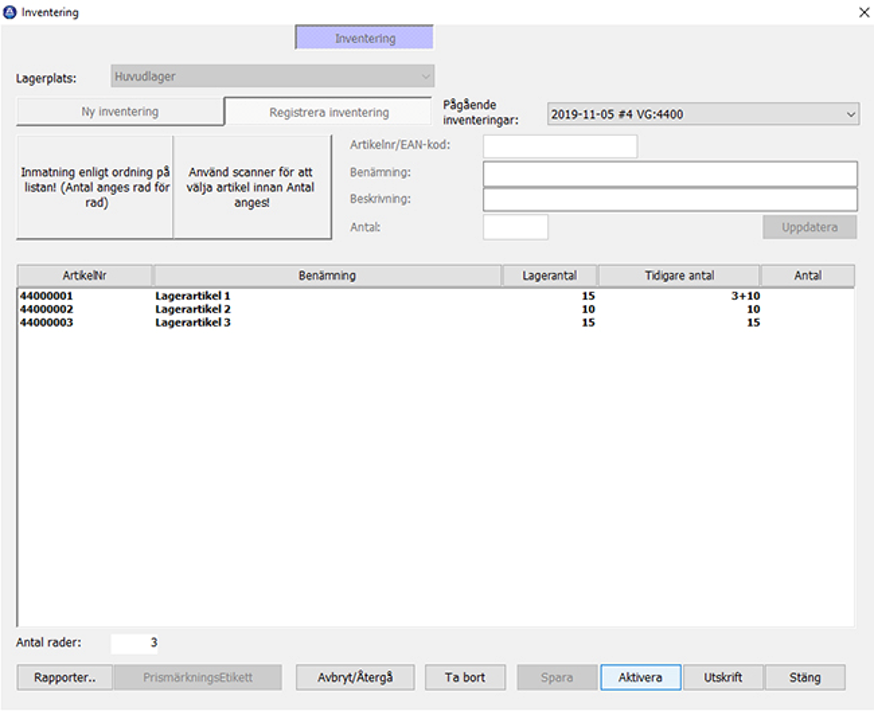
Task: Switch to the Registrera inventering tab
Action: pos(329,112)
